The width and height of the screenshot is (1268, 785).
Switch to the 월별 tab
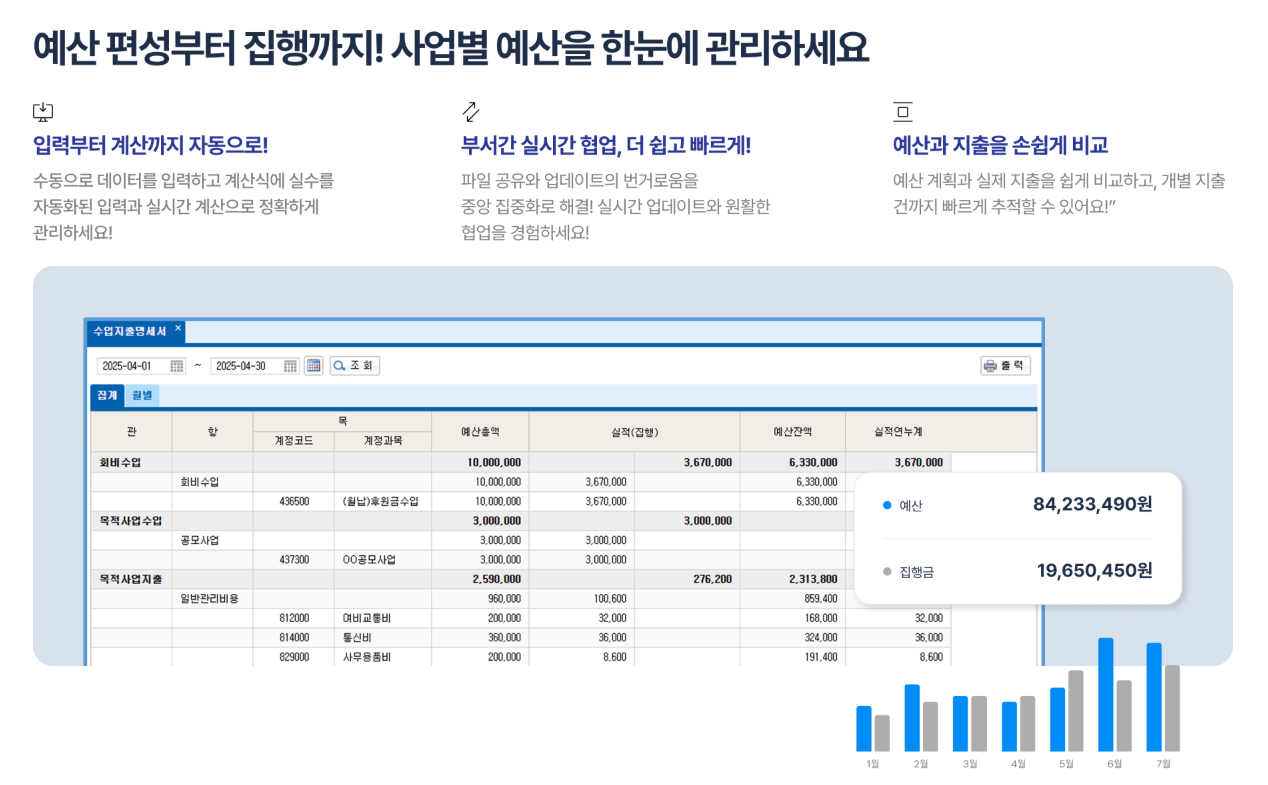click(x=142, y=396)
